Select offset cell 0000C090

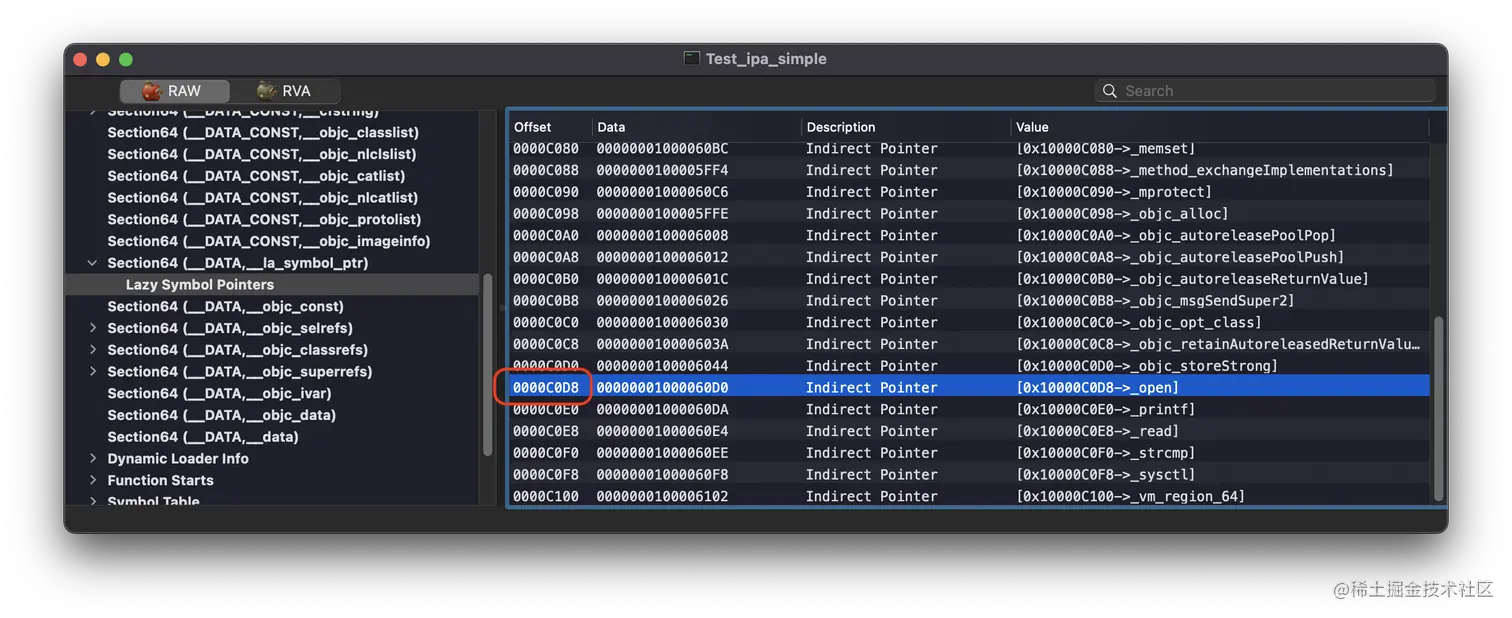[x=545, y=192]
